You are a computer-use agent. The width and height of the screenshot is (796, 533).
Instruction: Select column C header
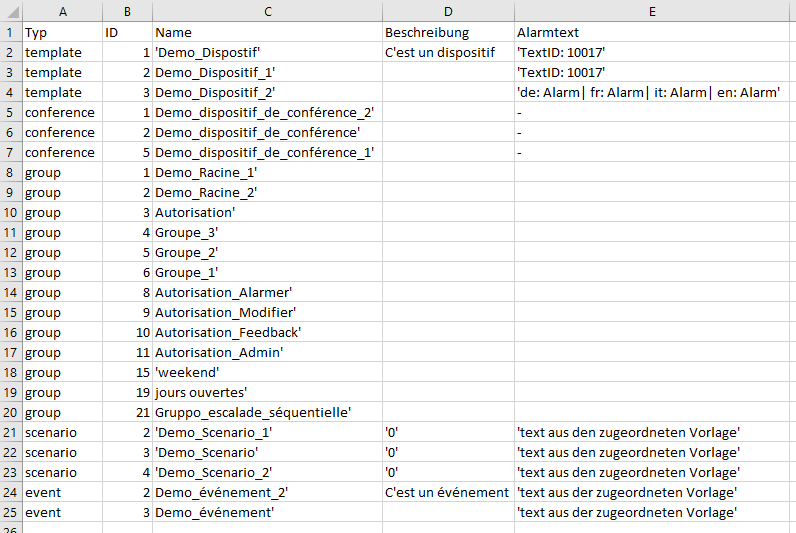pyautogui.click(x=268, y=11)
